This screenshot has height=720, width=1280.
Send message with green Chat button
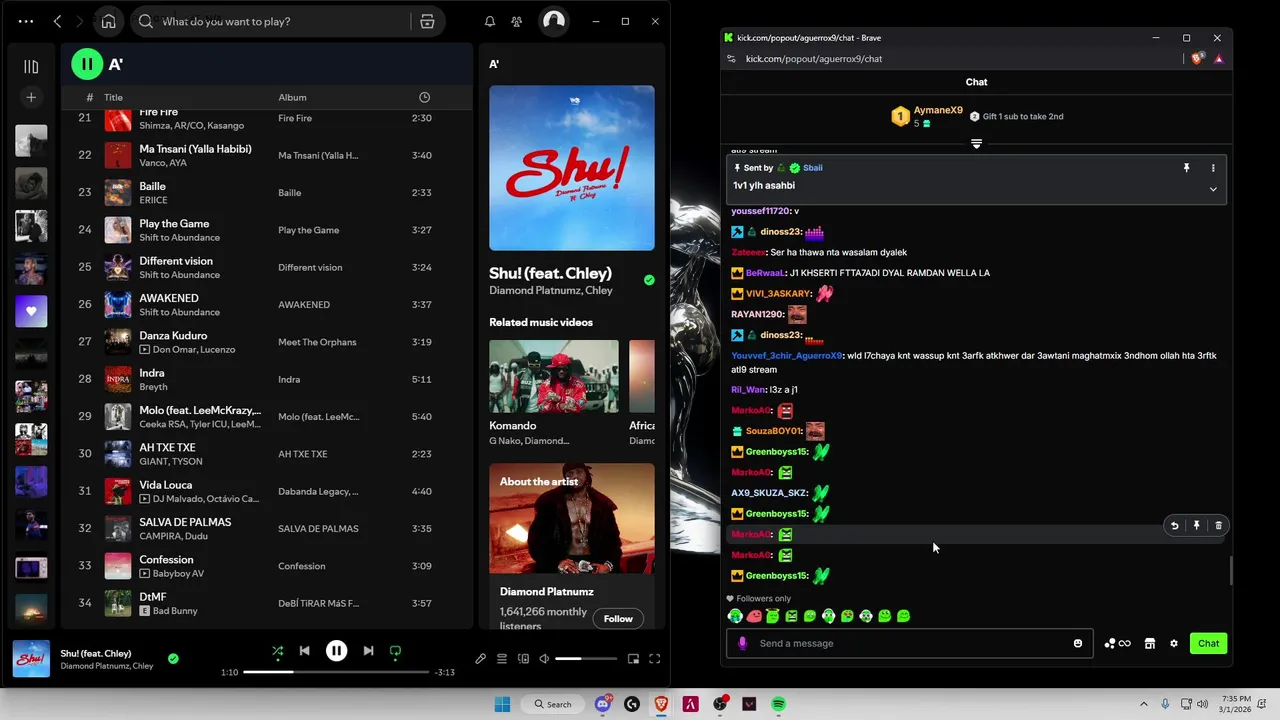1209,643
